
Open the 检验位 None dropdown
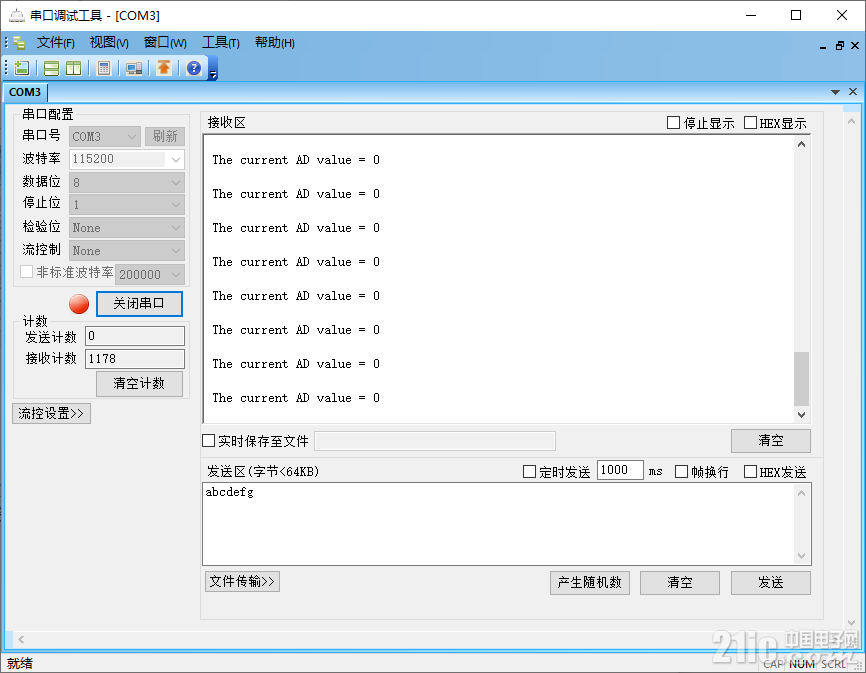tap(126, 227)
